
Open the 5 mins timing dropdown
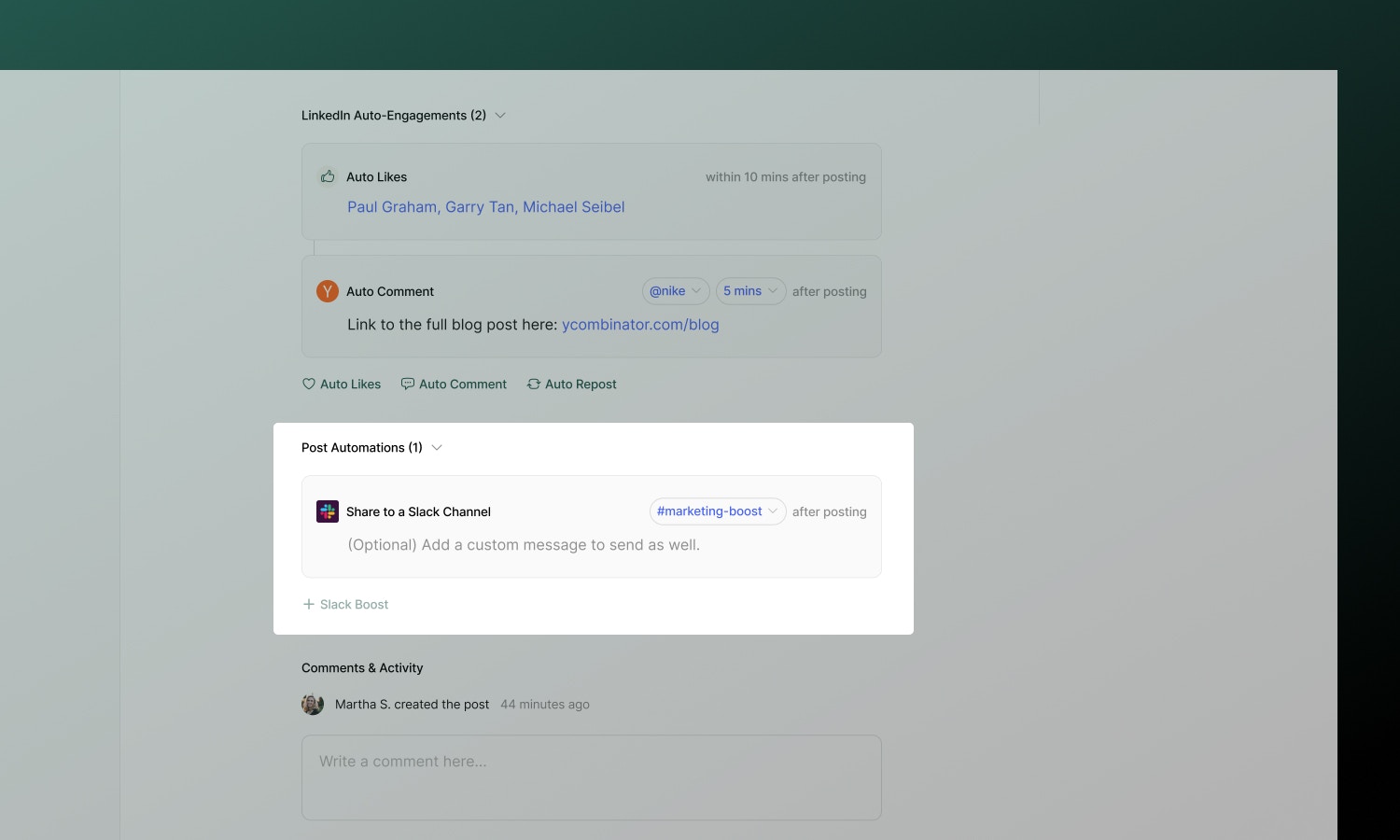(x=749, y=290)
